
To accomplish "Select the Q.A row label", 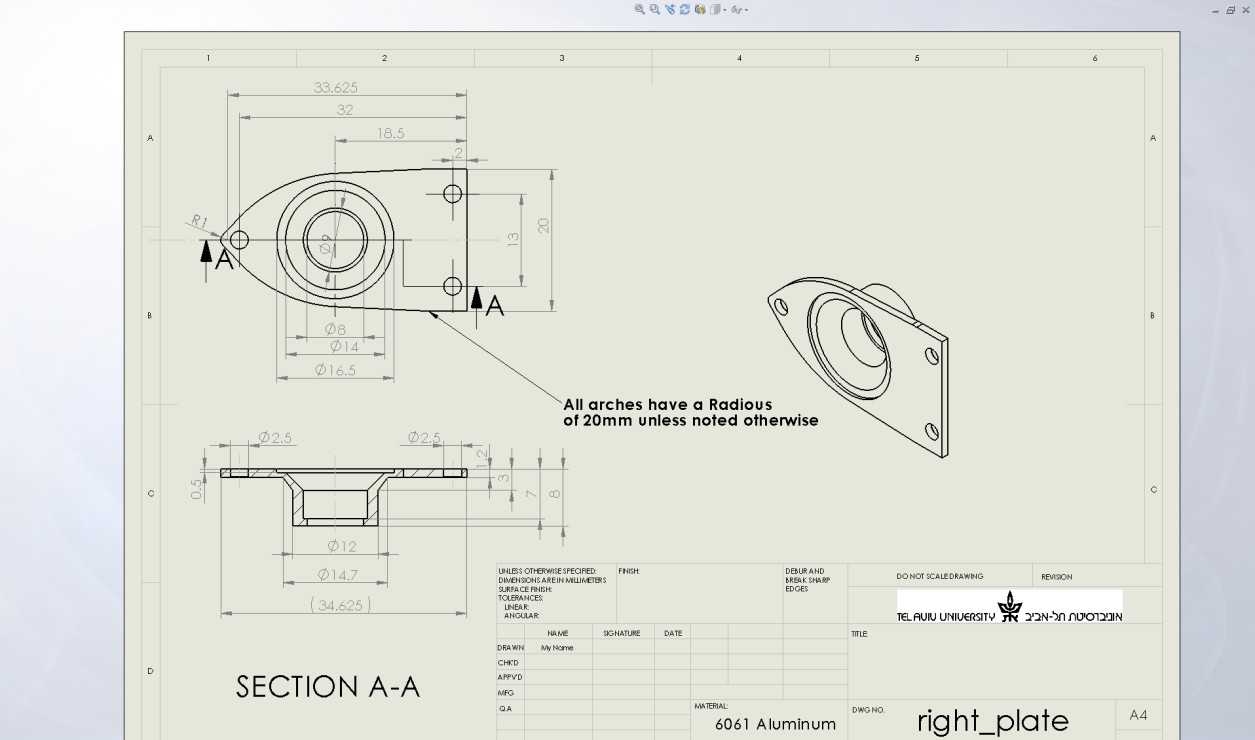I will coord(506,708).
